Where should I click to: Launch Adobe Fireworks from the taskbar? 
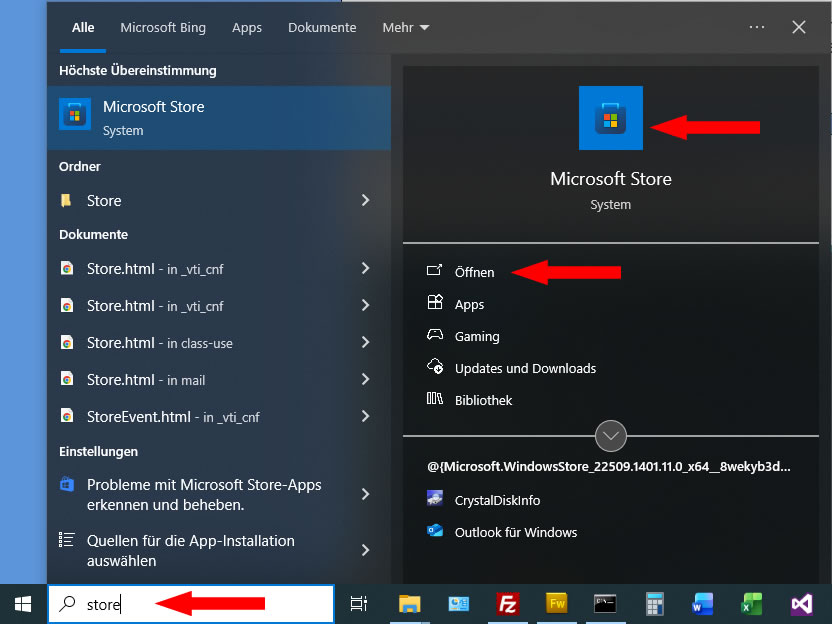tap(556, 603)
